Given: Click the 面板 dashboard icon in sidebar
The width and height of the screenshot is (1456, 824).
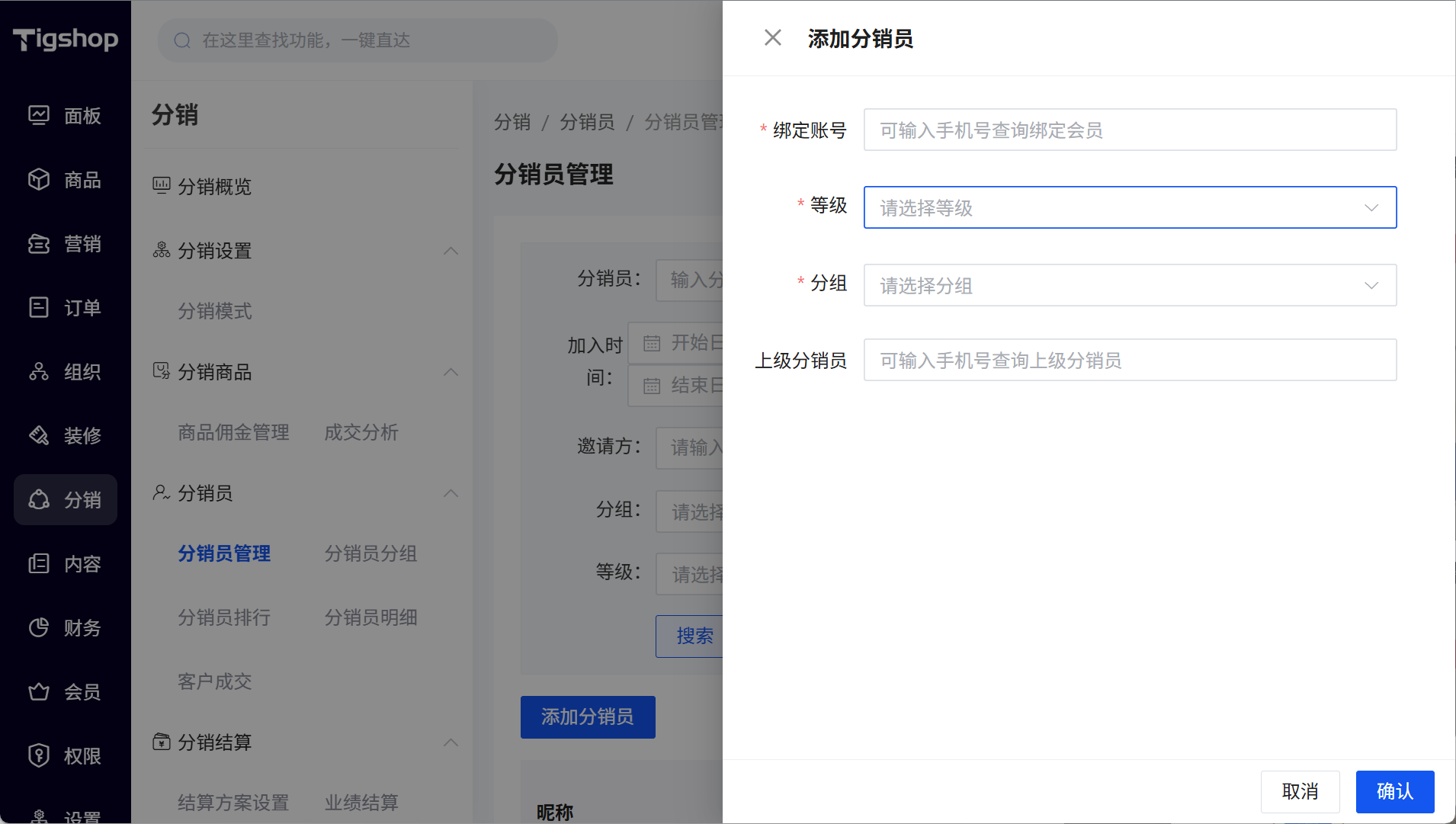Looking at the screenshot, I should (x=39, y=115).
